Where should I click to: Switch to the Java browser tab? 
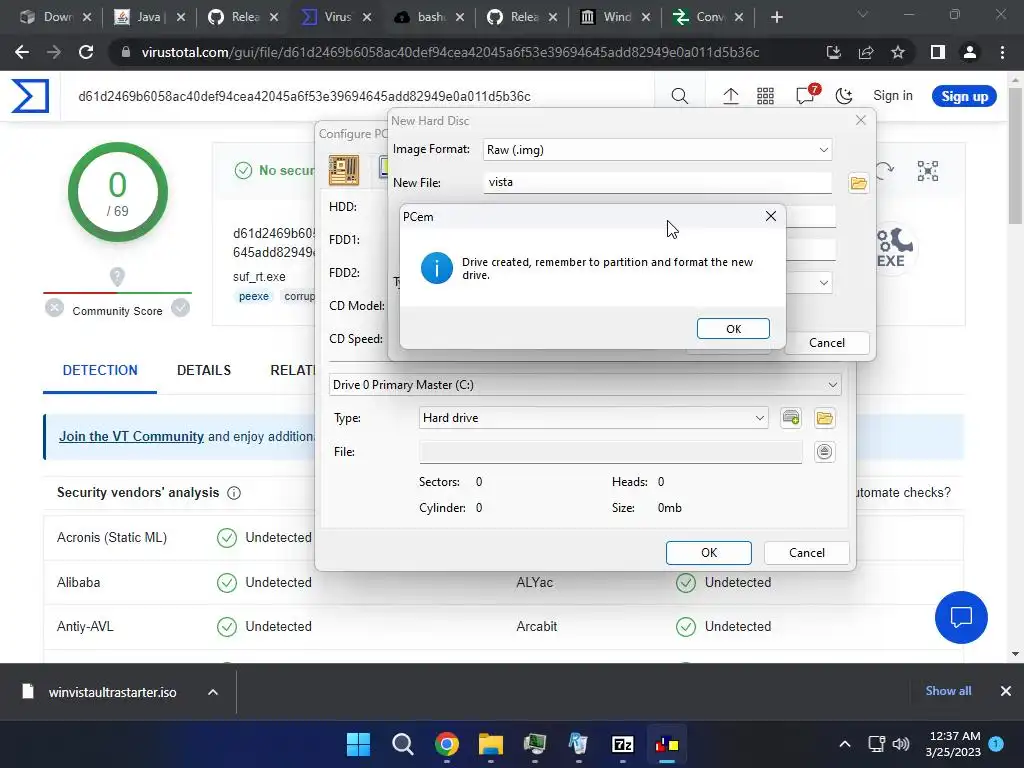[149, 17]
